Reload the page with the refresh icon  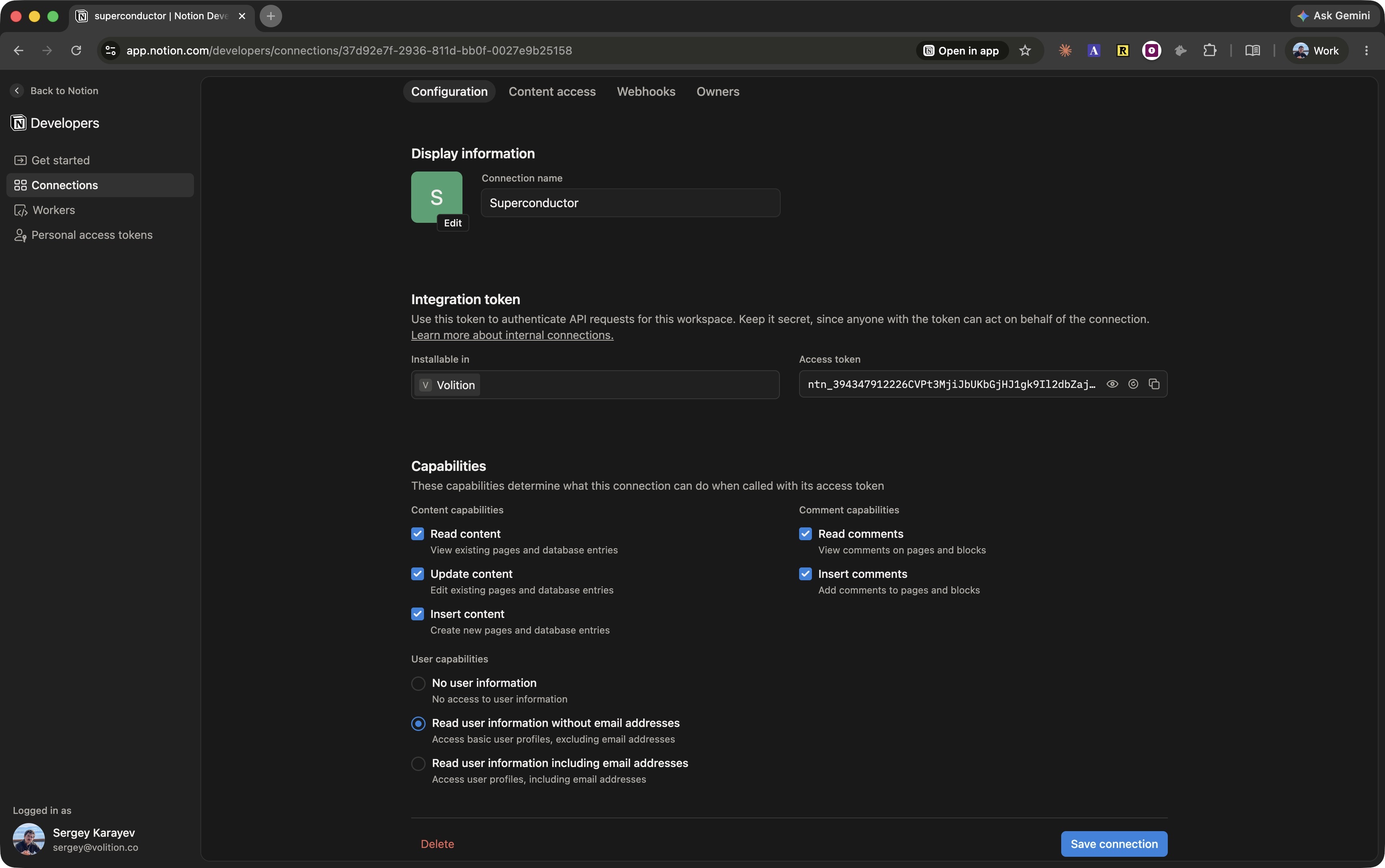coord(76,50)
